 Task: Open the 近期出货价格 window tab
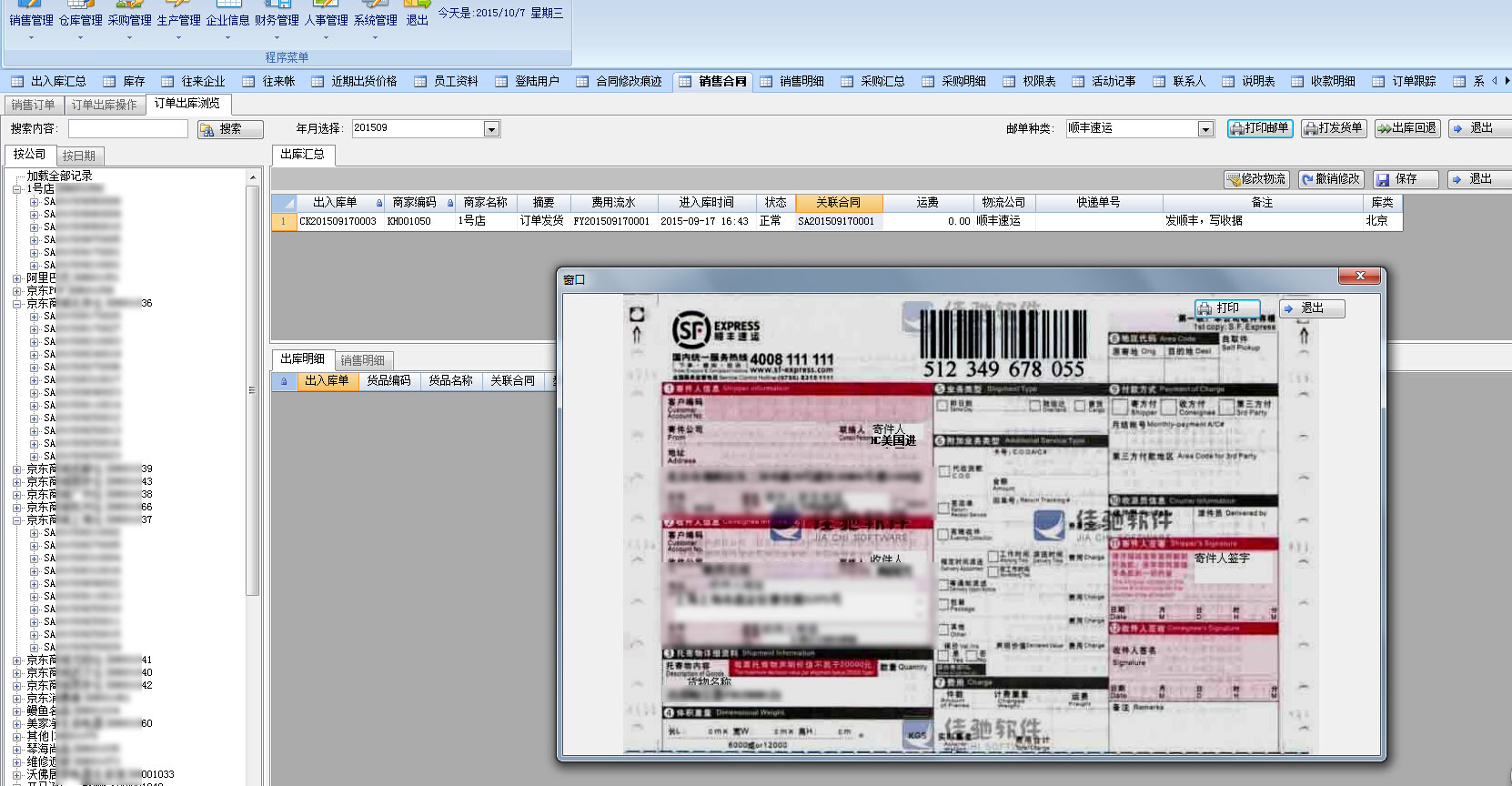(354, 81)
